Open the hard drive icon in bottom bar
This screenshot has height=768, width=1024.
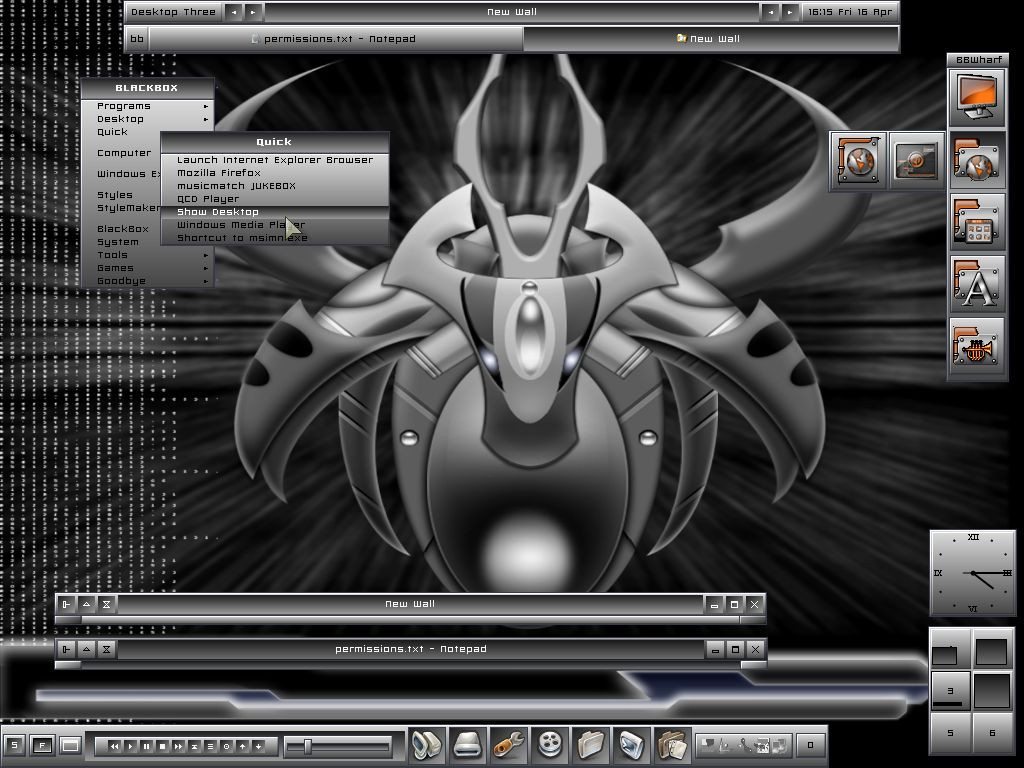468,744
